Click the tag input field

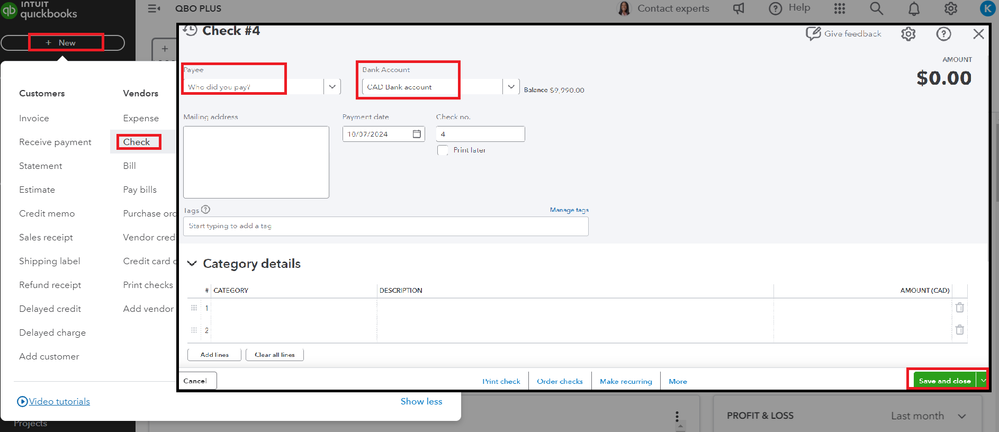[385, 226]
